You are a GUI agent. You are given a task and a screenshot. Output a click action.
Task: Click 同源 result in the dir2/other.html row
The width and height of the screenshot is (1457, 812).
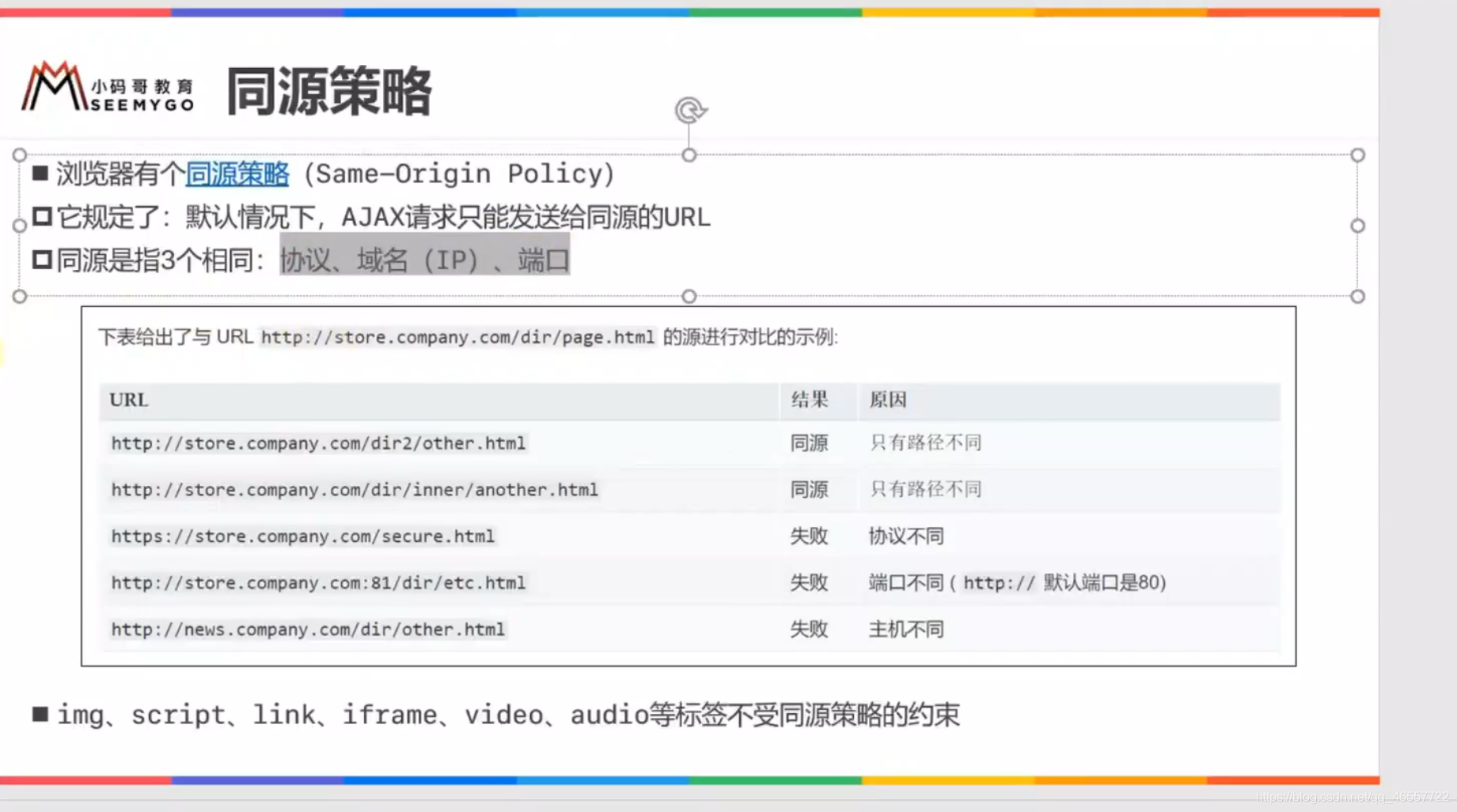(x=809, y=443)
